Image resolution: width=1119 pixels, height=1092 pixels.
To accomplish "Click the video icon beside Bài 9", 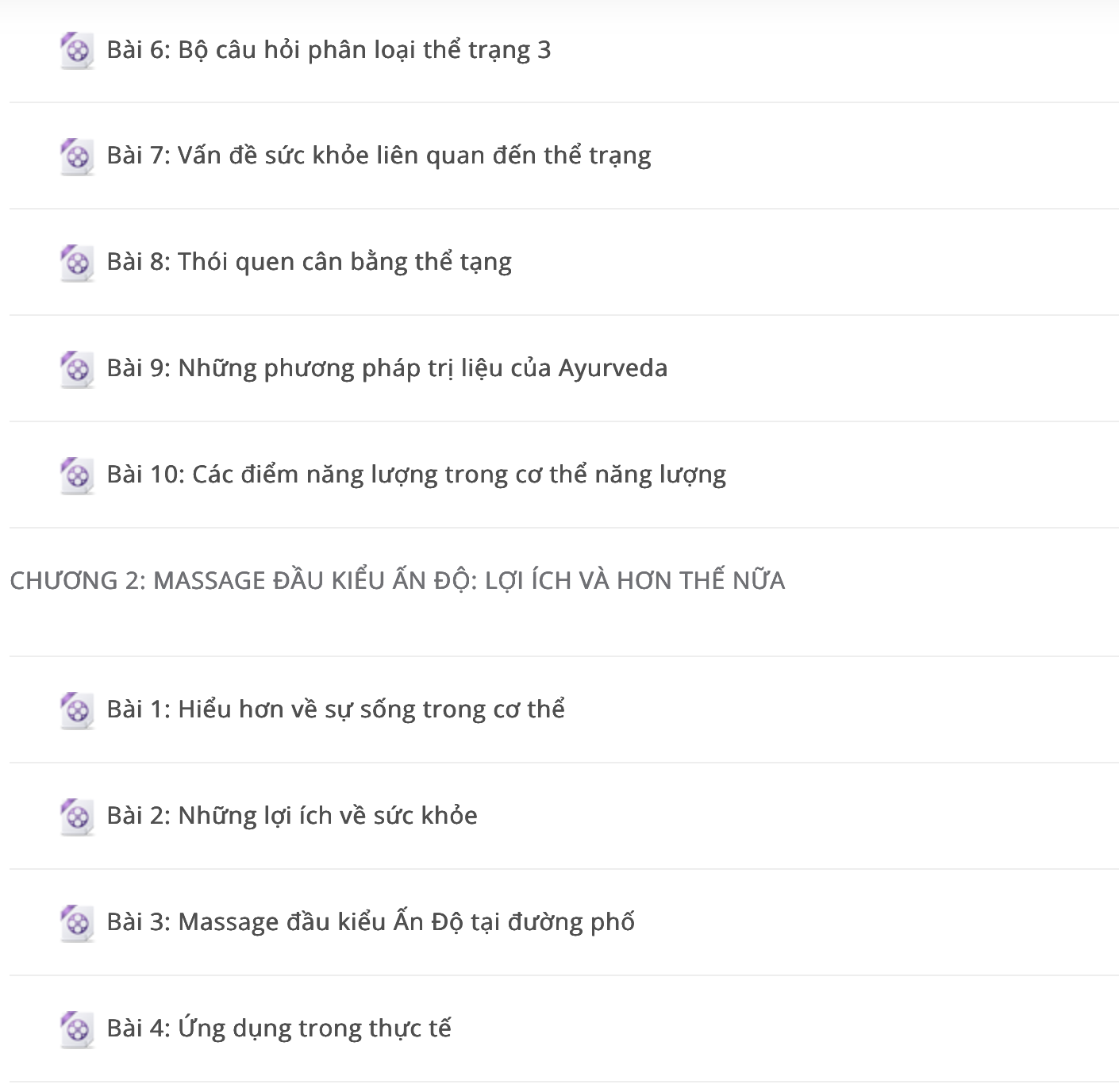I will pyautogui.click(x=77, y=369).
